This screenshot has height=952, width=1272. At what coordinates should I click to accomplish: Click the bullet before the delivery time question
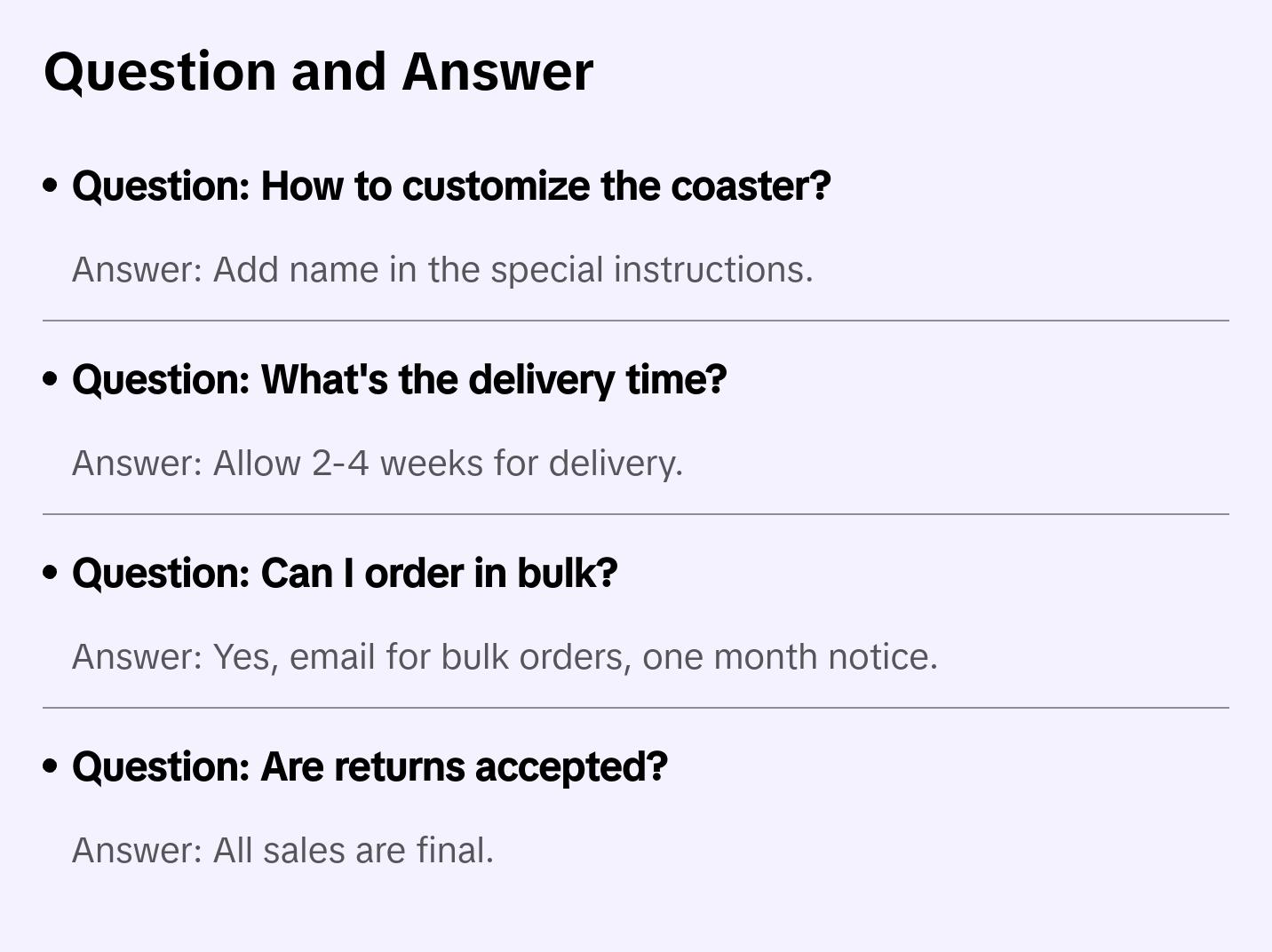coord(51,379)
